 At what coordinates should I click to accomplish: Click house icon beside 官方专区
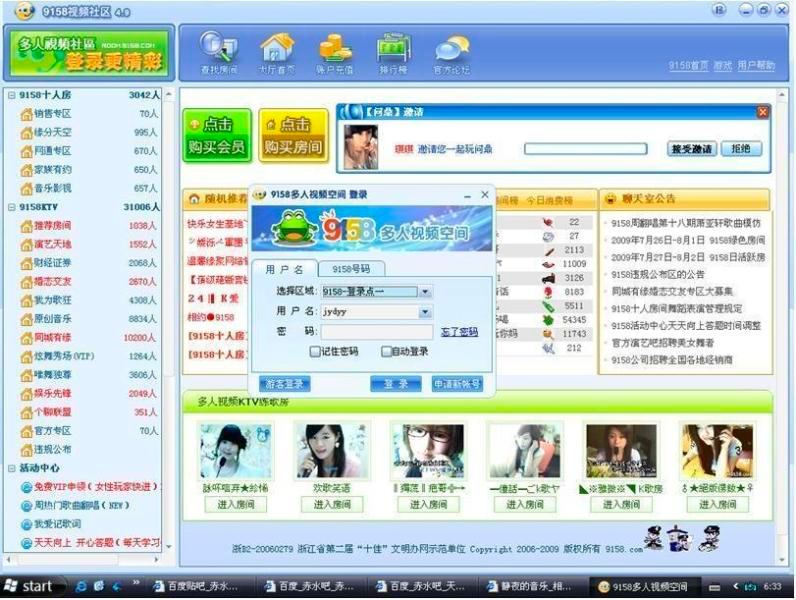(x=26, y=431)
